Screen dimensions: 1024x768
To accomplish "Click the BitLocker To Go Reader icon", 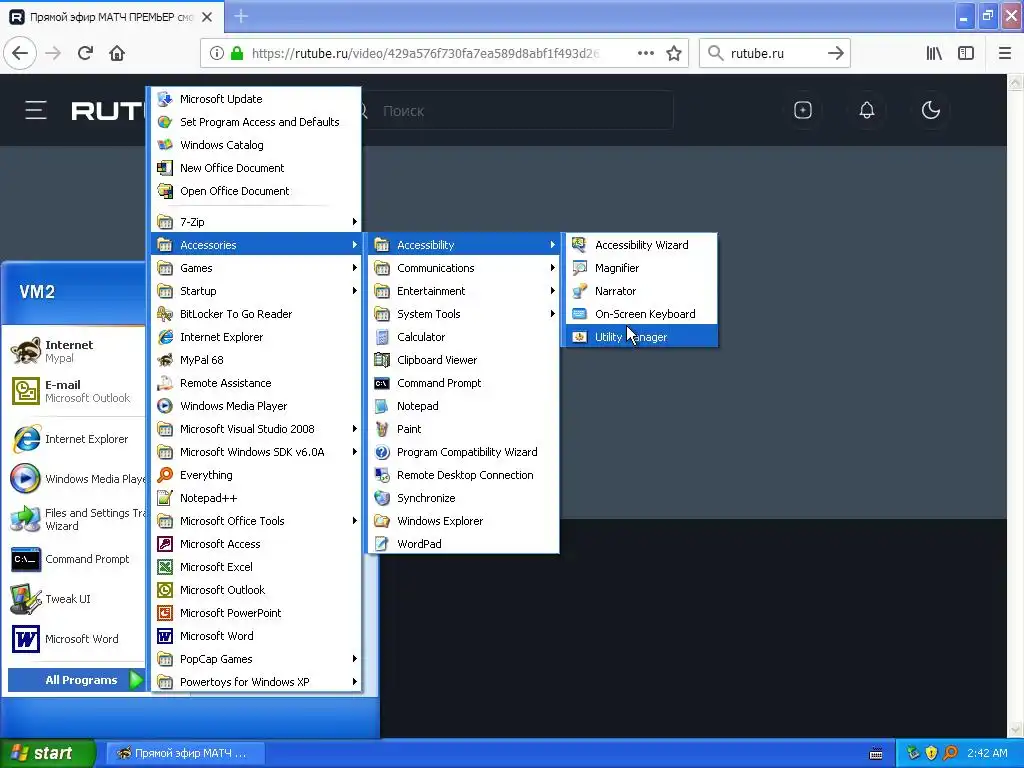I will (x=165, y=314).
